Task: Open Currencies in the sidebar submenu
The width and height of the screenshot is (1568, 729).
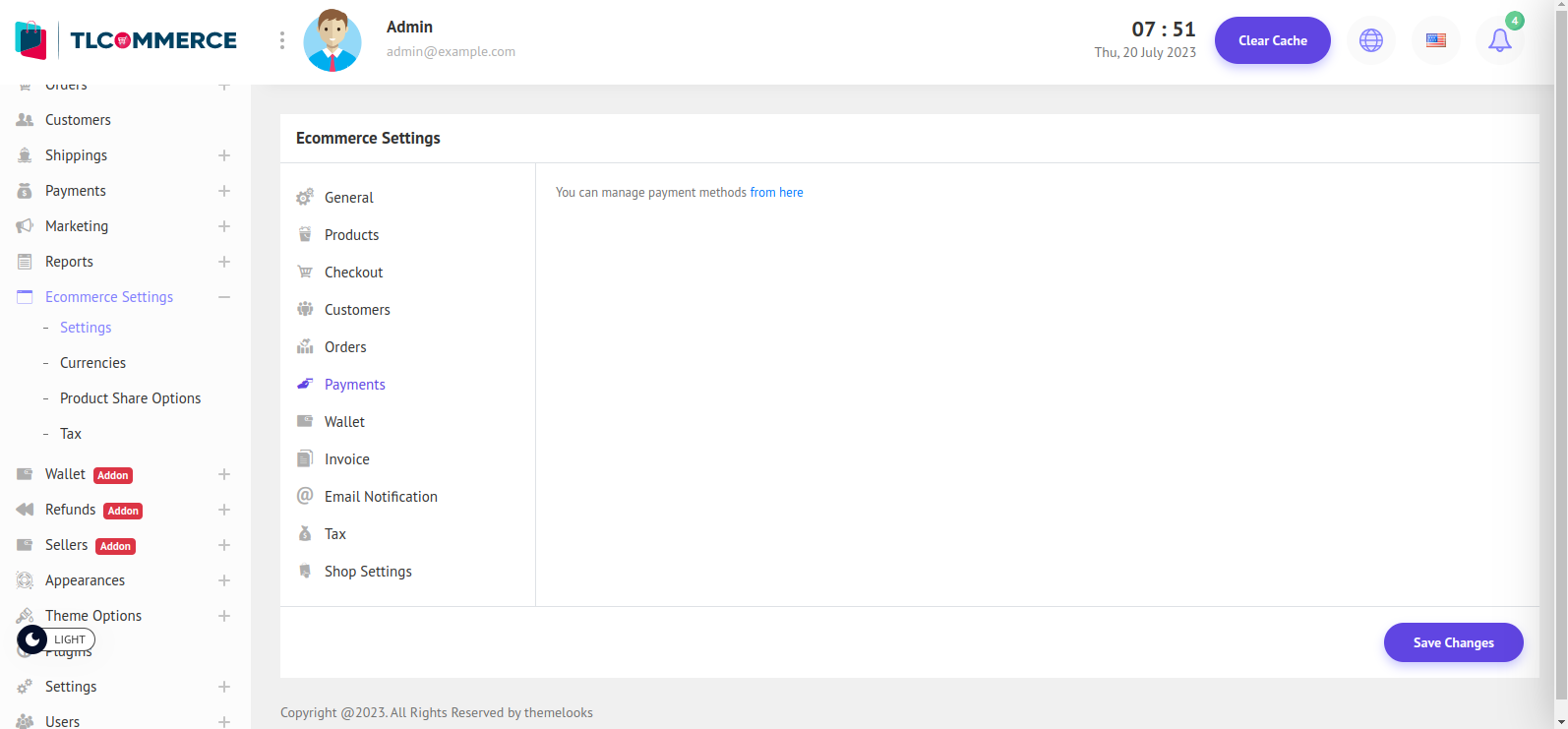Action: [x=92, y=363]
